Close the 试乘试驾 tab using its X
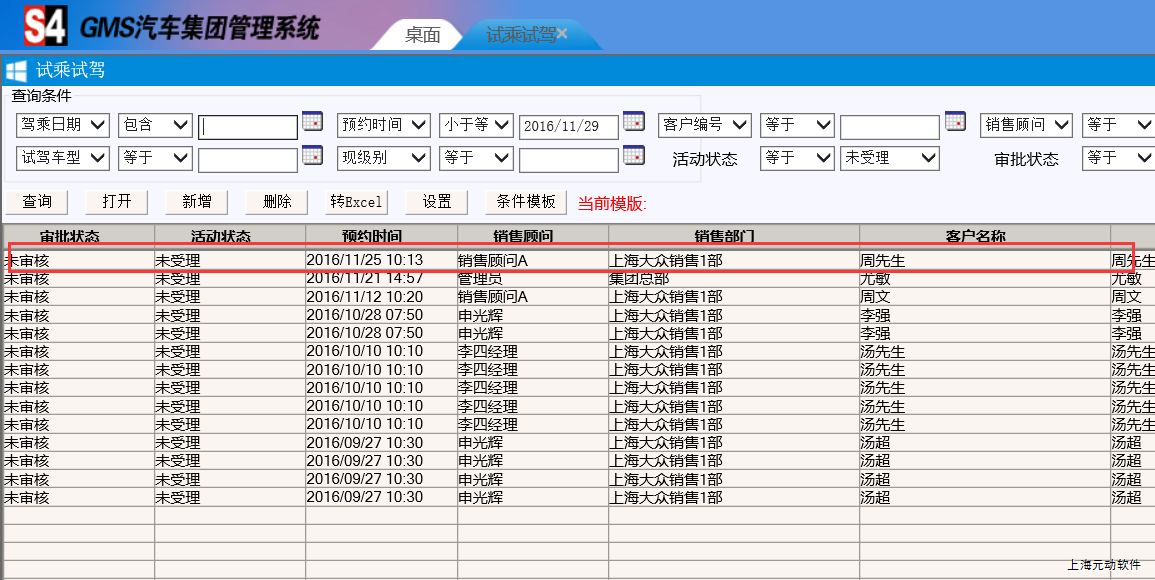The height and width of the screenshot is (580, 1155). pyautogui.click(x=562, y=34)
